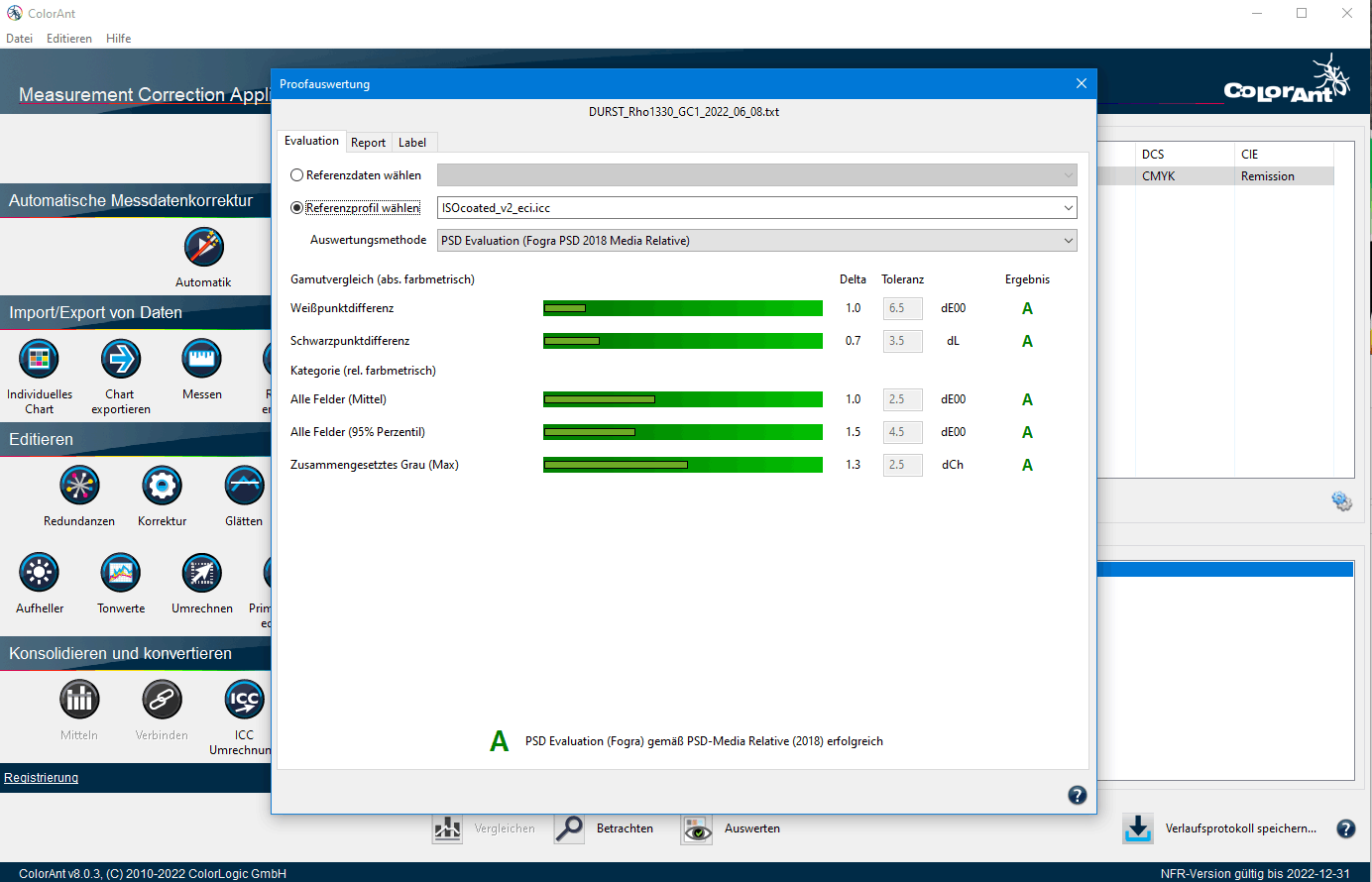Viewport: 1372px width, 882px height.
Task: Select the Referenzdaten wählen radio button
Action: click(x=297, y=175)
